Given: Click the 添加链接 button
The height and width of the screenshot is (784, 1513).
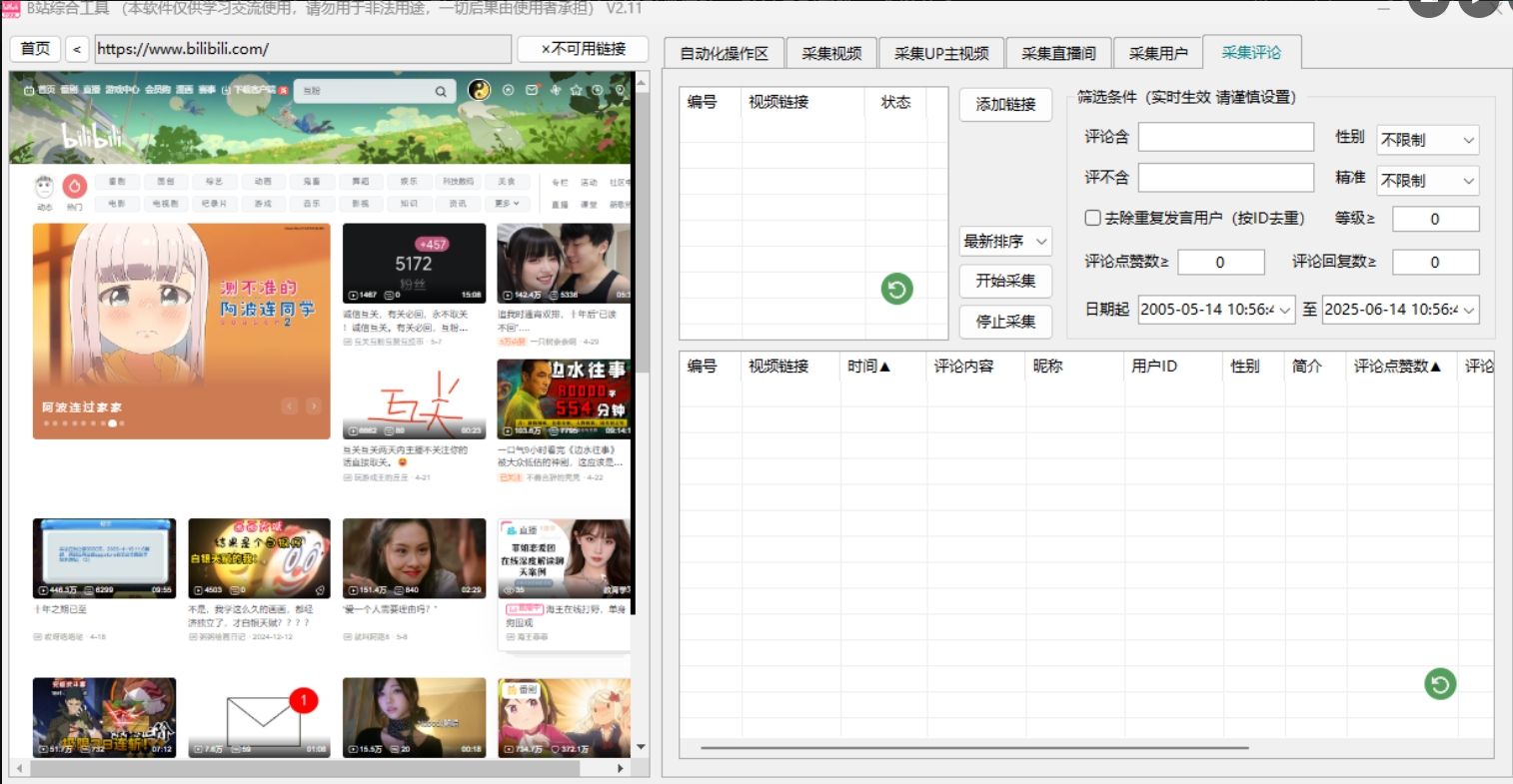Looking at the screenshot, I should [x=1005, y=105].
